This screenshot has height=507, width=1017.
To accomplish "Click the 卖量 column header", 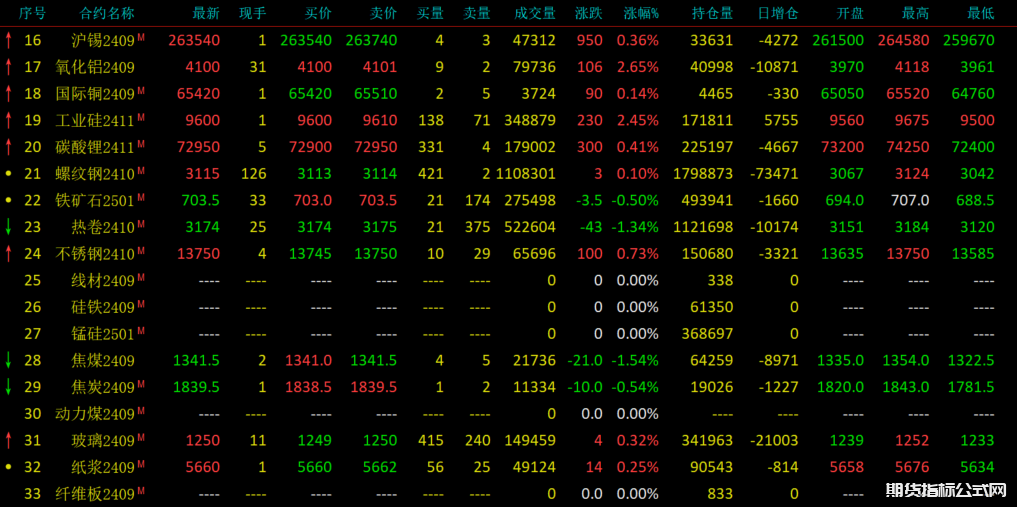I will [x=477, y=13].
